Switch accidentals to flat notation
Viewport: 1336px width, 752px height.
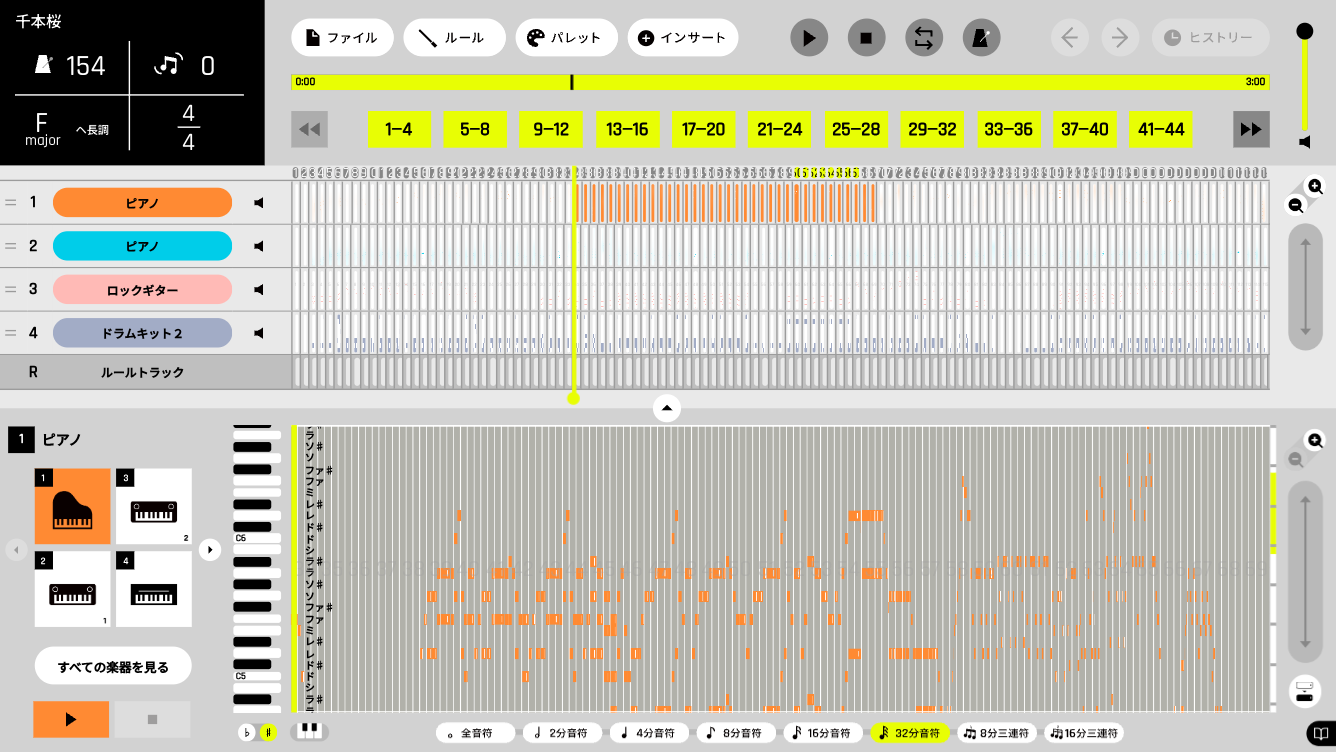[x=247, y=732]
